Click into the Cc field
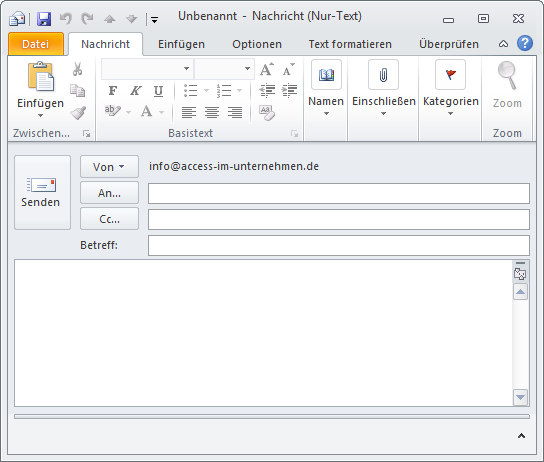 coord(339,220)
